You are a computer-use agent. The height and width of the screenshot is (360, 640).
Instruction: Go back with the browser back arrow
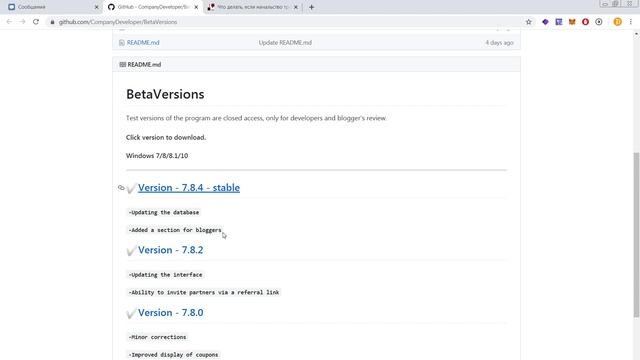pyautogui.click(x=9, y=22)
